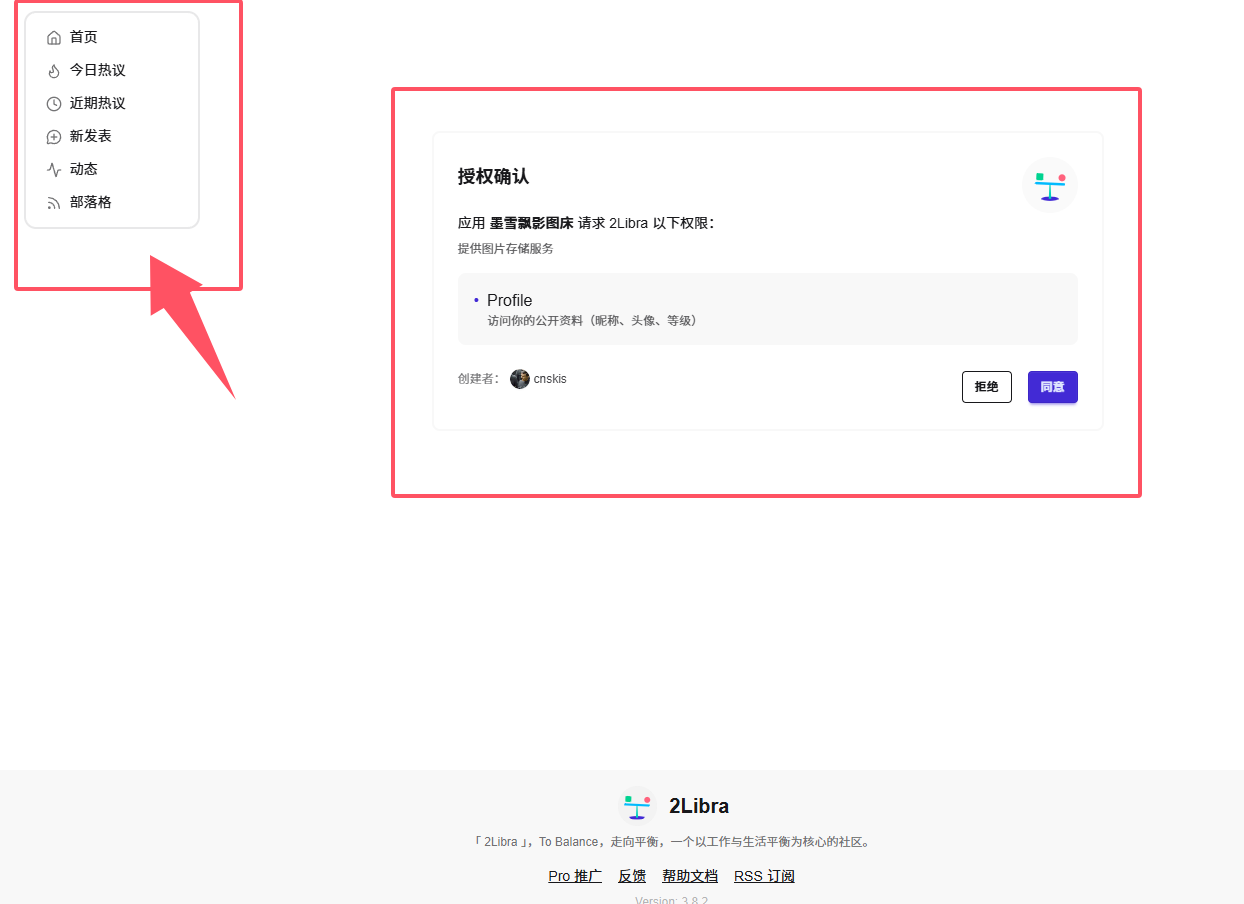Viewport: 1244px width, 904px height.
Task: Click the 2Libra logo in the authorization card
Action: click(1049, 185)
